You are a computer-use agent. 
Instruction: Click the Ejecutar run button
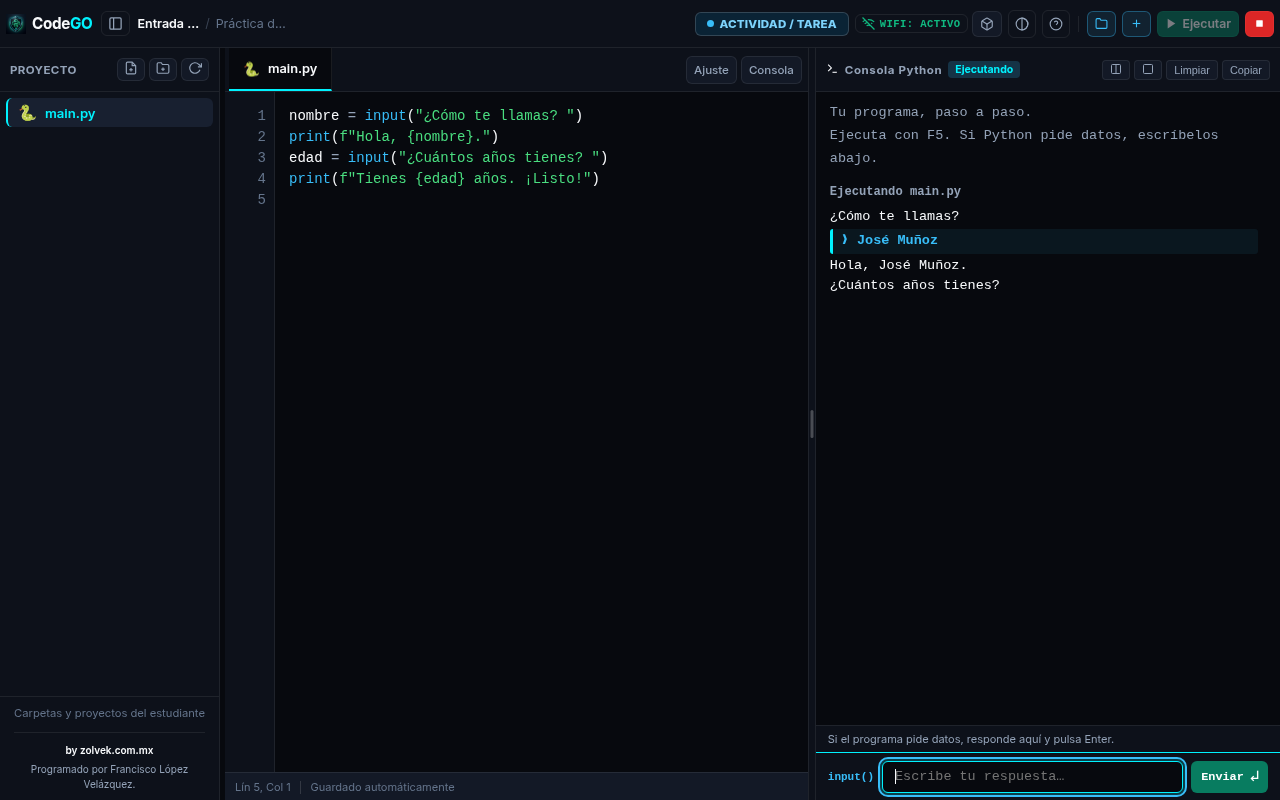point(1198,23)
